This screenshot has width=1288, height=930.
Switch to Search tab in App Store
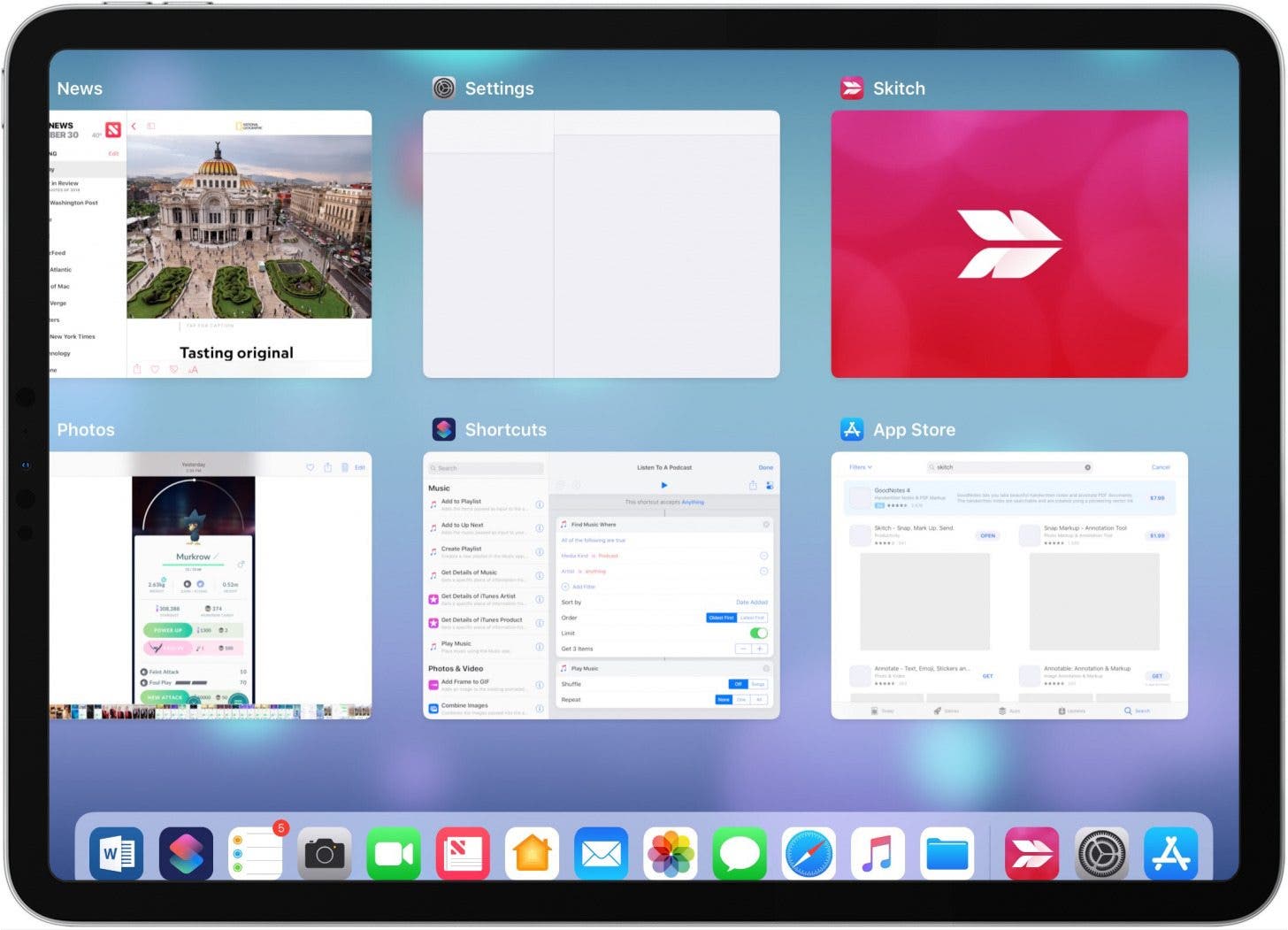coord(1137,711)
